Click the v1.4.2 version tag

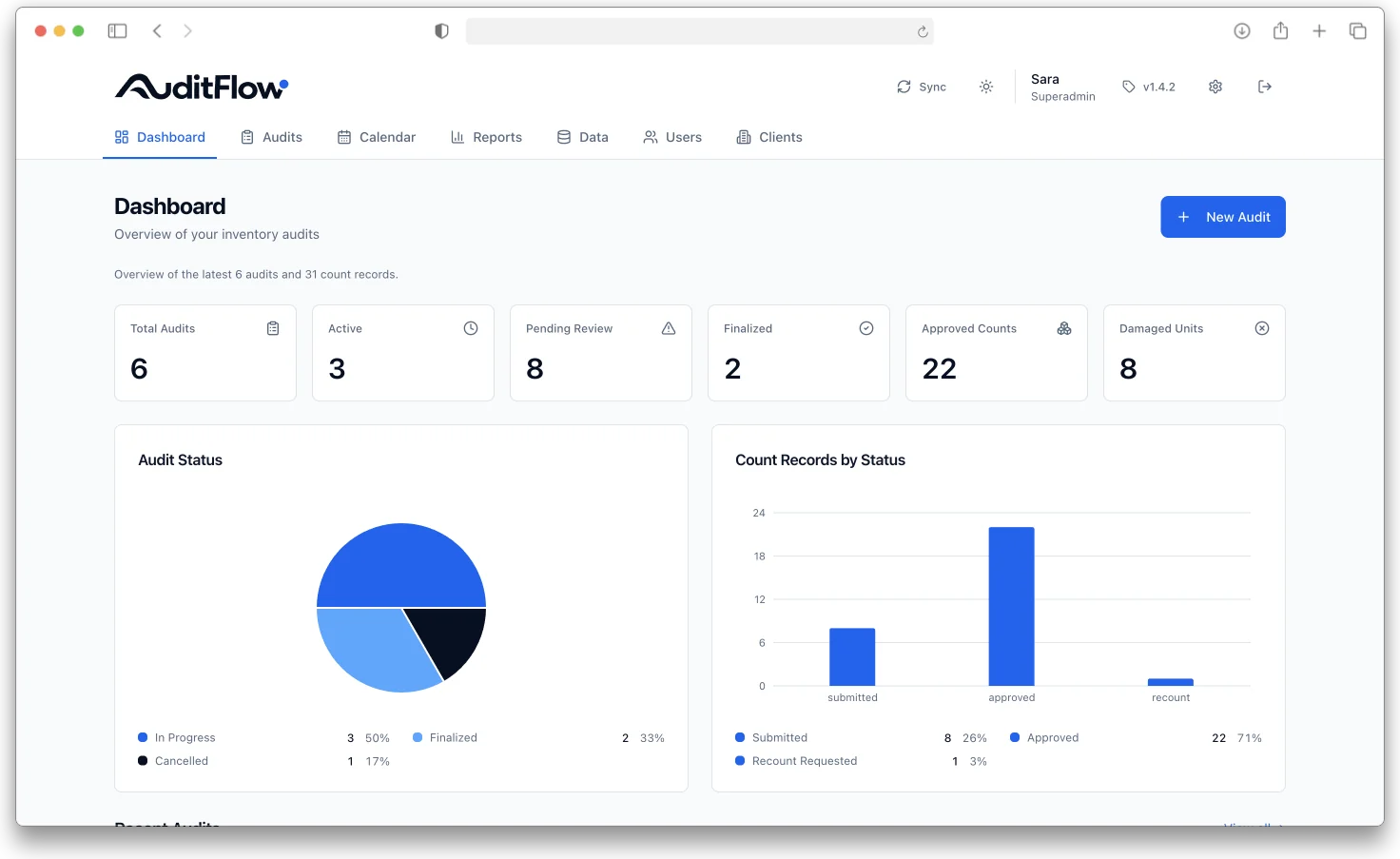click(1149, 87)
